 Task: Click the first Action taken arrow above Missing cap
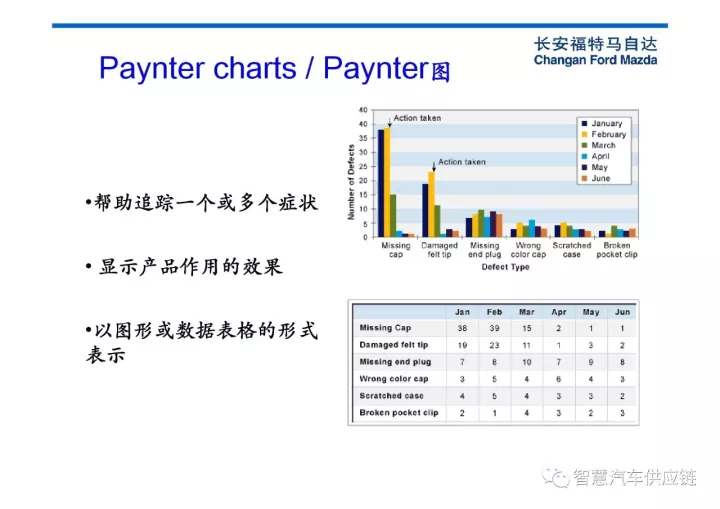[x=388, y=122]
